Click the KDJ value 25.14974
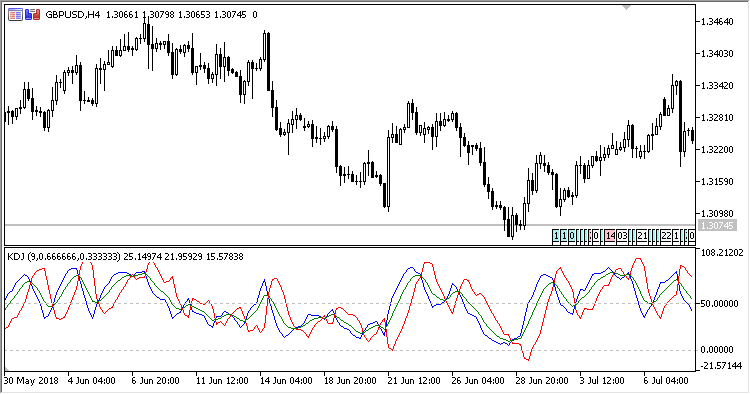This screenshot has height=394, width=750. click(143, 257)
